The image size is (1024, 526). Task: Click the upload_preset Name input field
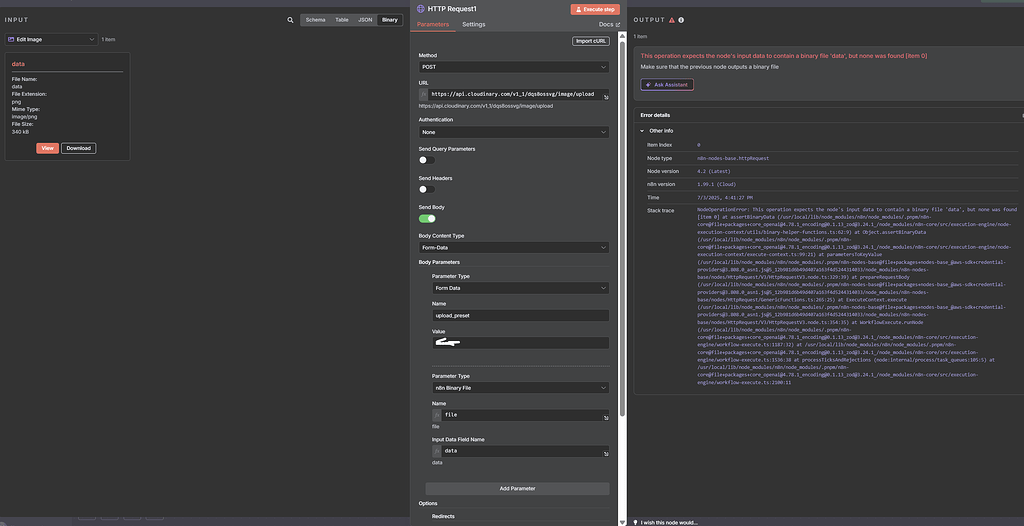tap(519, 315)
